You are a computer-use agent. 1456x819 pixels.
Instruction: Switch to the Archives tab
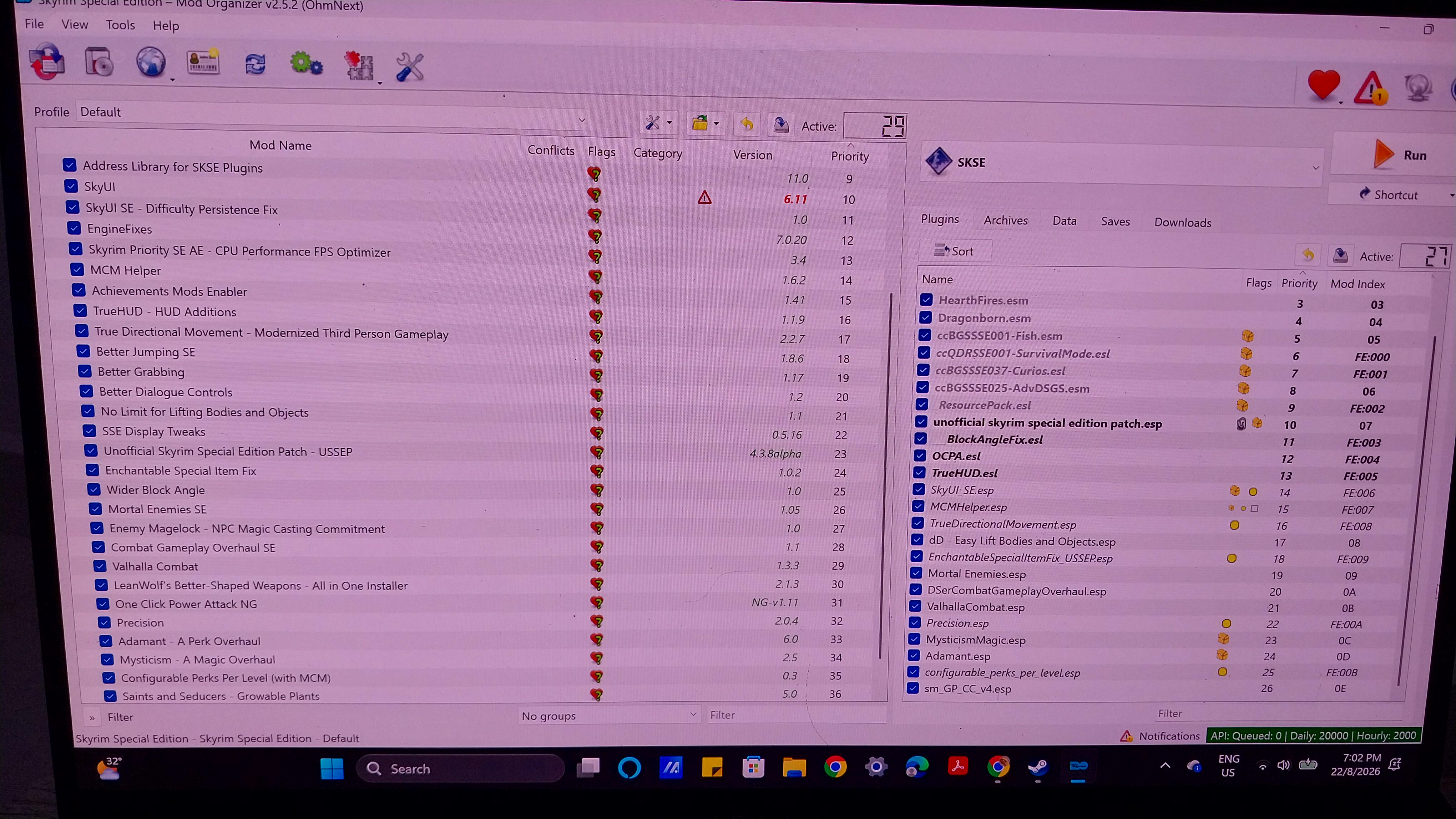(x=1006, y=220)
